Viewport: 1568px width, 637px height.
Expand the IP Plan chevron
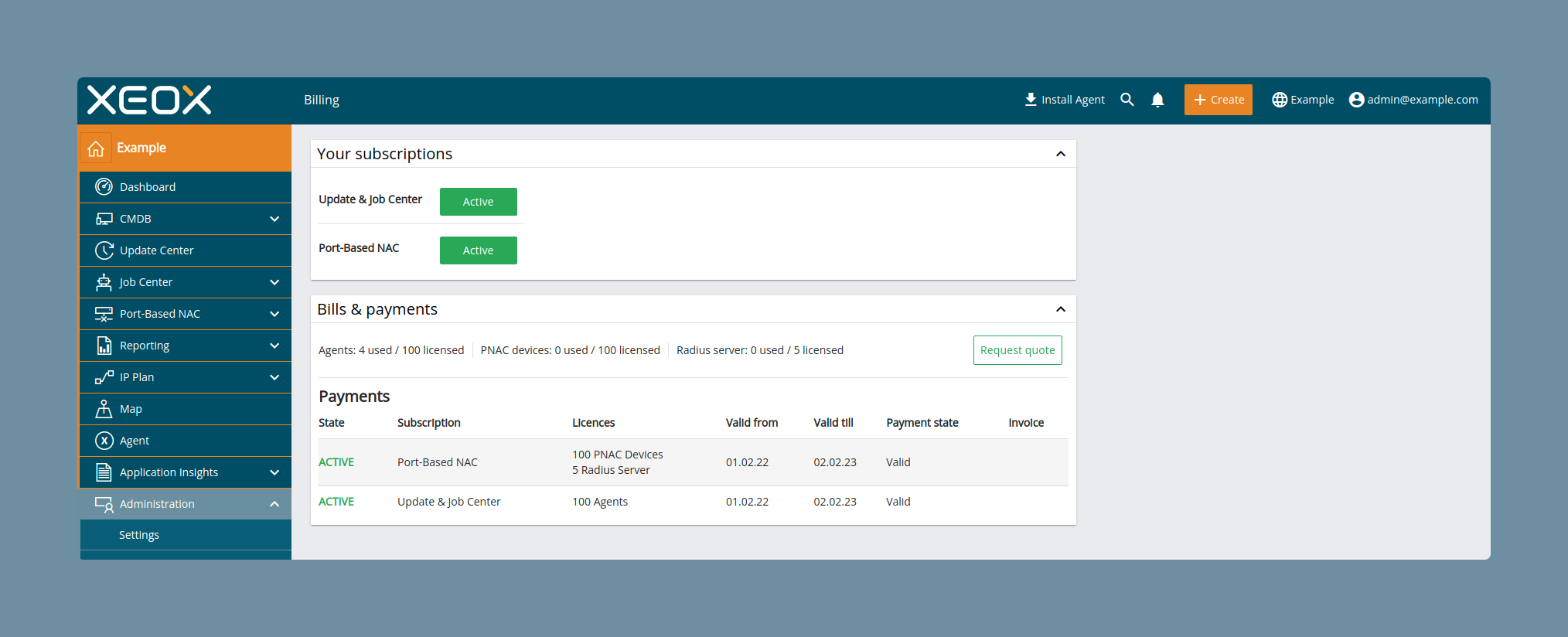(274, 377)
